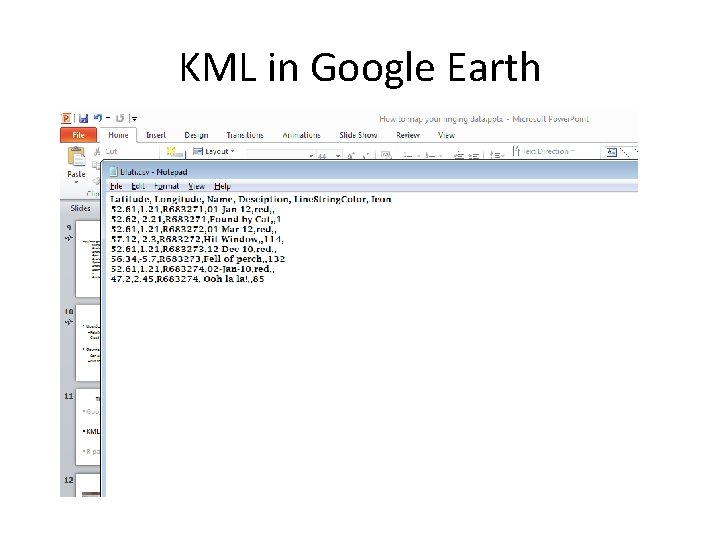
Task: Click the Increase Font Size icon
Action: [x=351, y=156]
